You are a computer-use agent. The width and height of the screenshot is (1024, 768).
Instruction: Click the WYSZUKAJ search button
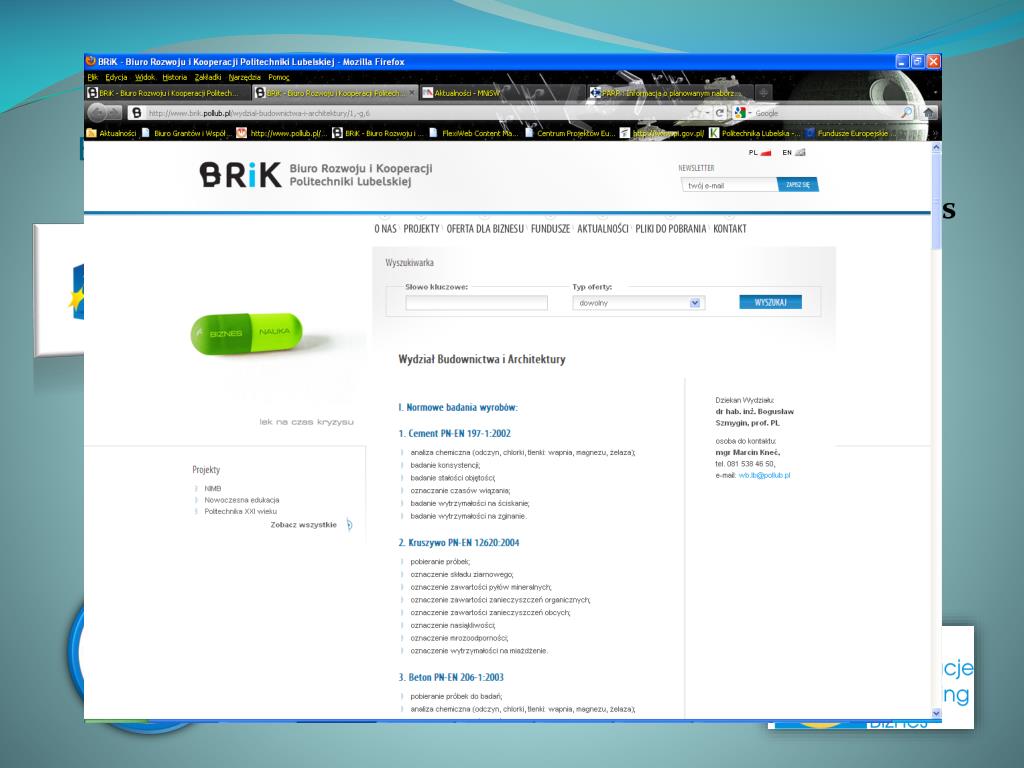(x=770, y=302)
